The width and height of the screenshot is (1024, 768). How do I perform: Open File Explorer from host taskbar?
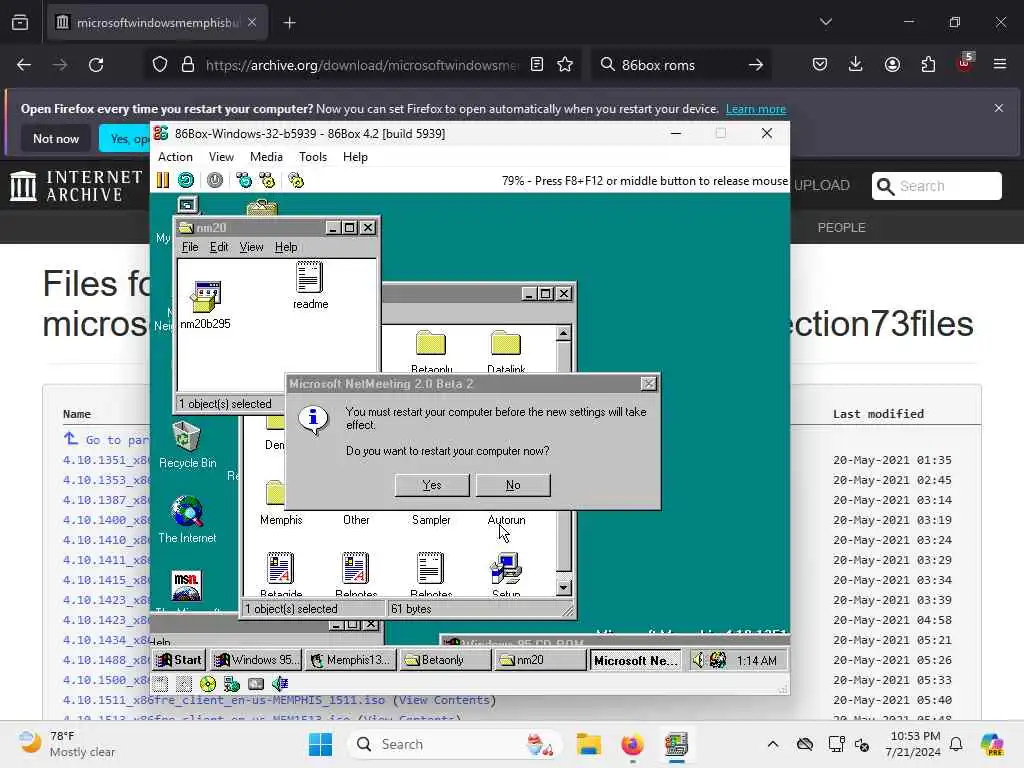(x=588, y=744)
